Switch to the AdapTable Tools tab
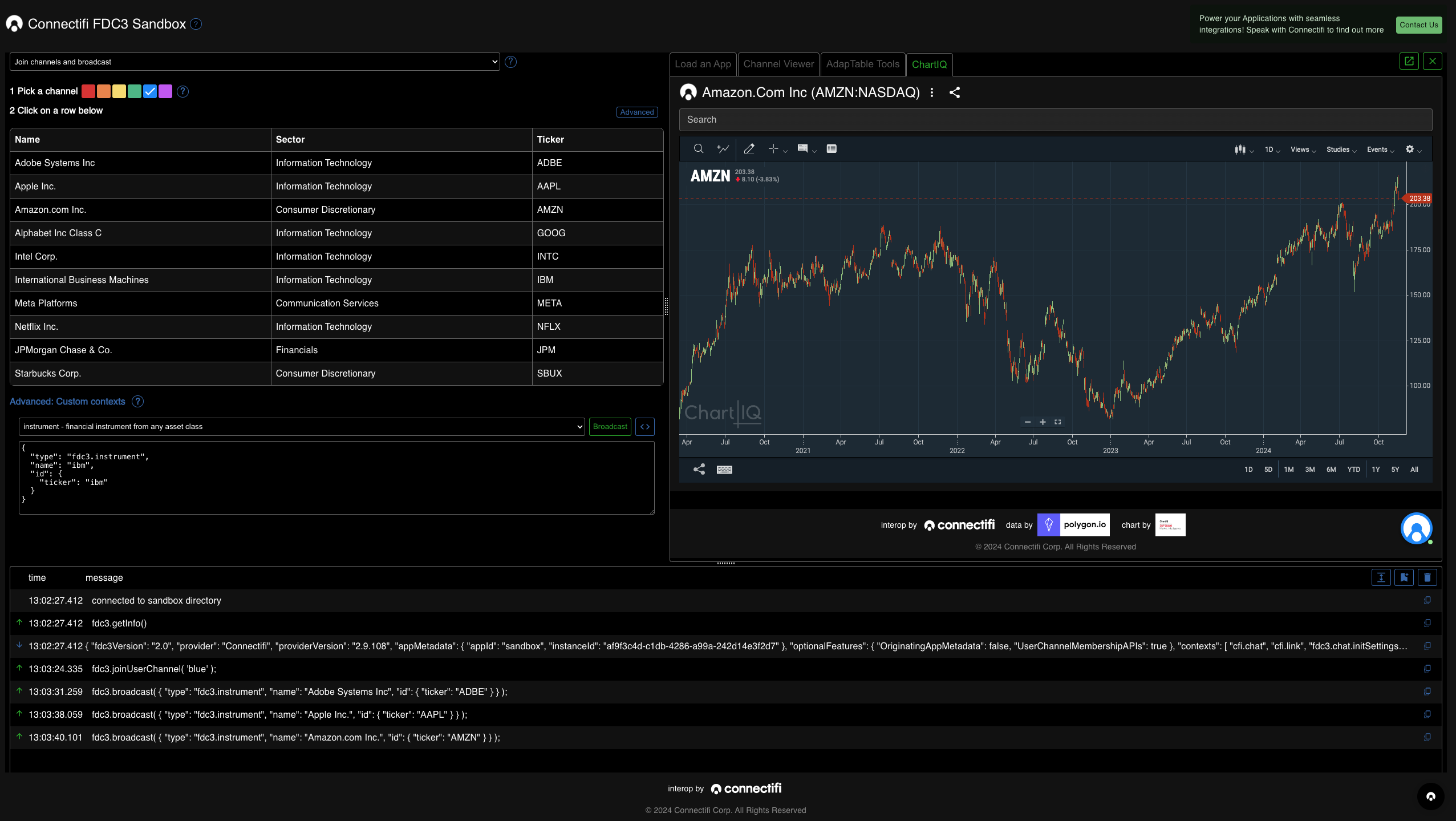The image size is (1456, 821). (x=863, y=64)
